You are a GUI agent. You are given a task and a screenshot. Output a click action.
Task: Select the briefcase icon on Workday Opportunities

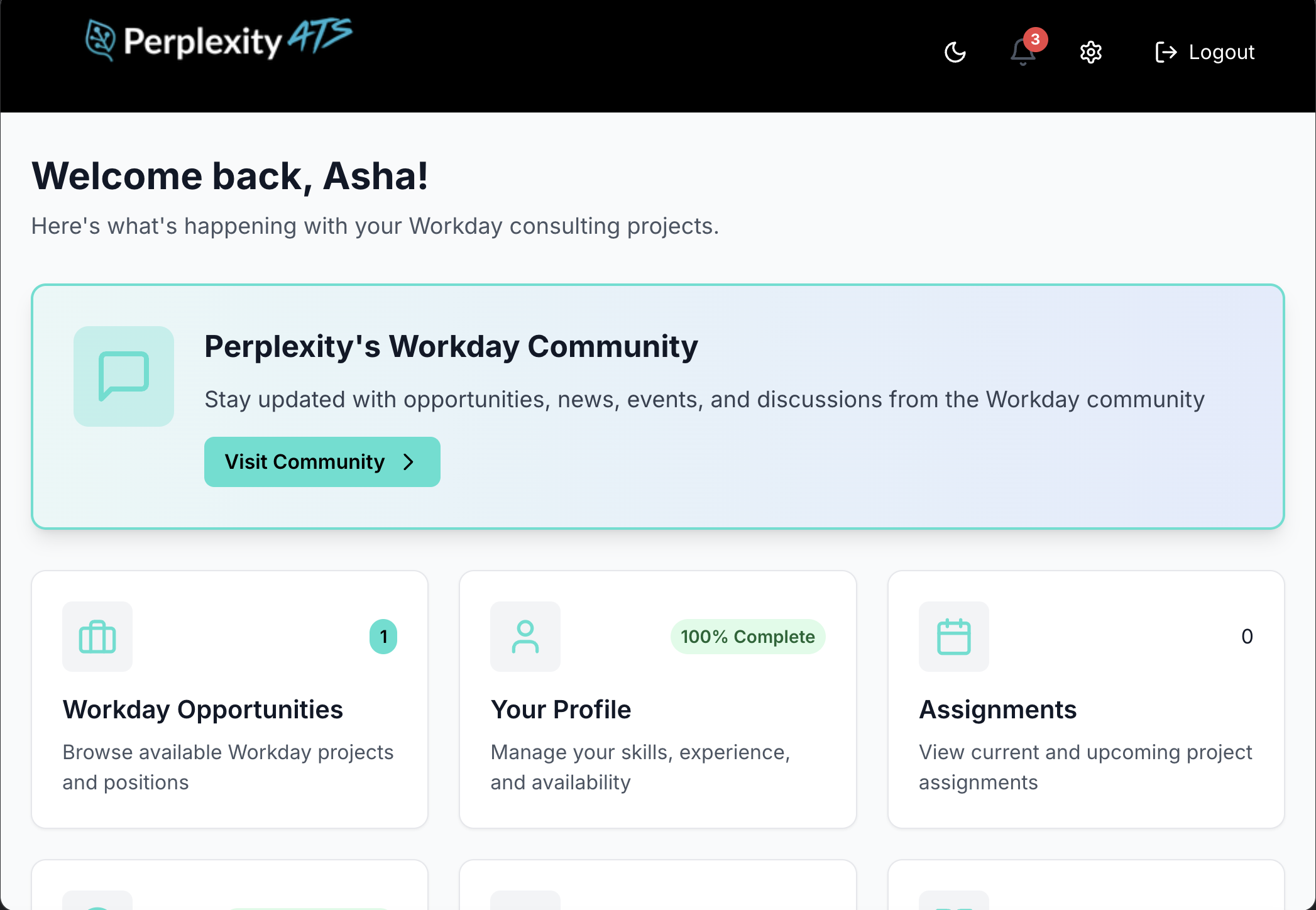coord(97,637)
